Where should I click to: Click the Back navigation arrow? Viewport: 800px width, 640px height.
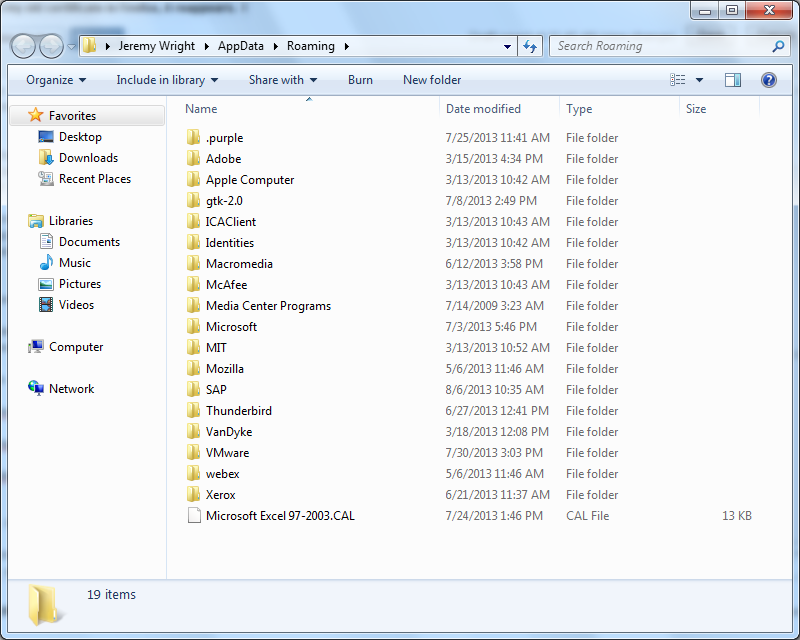23,46
